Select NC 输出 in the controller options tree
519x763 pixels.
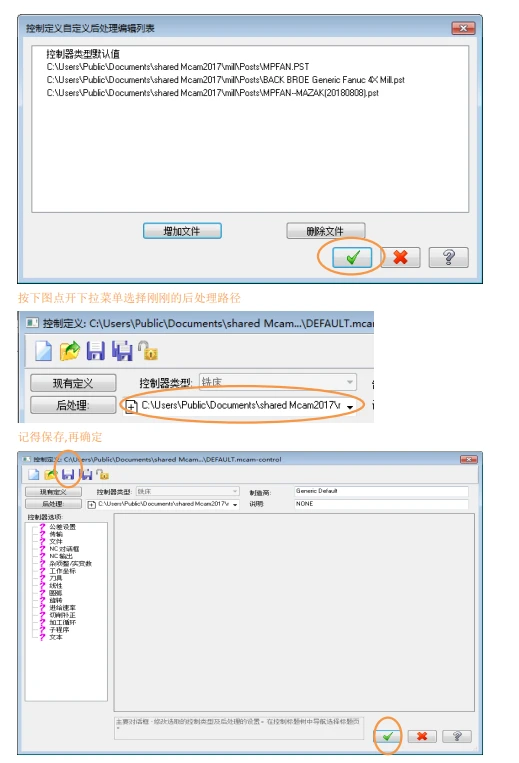pyautogui.click(x=61, y=556)
